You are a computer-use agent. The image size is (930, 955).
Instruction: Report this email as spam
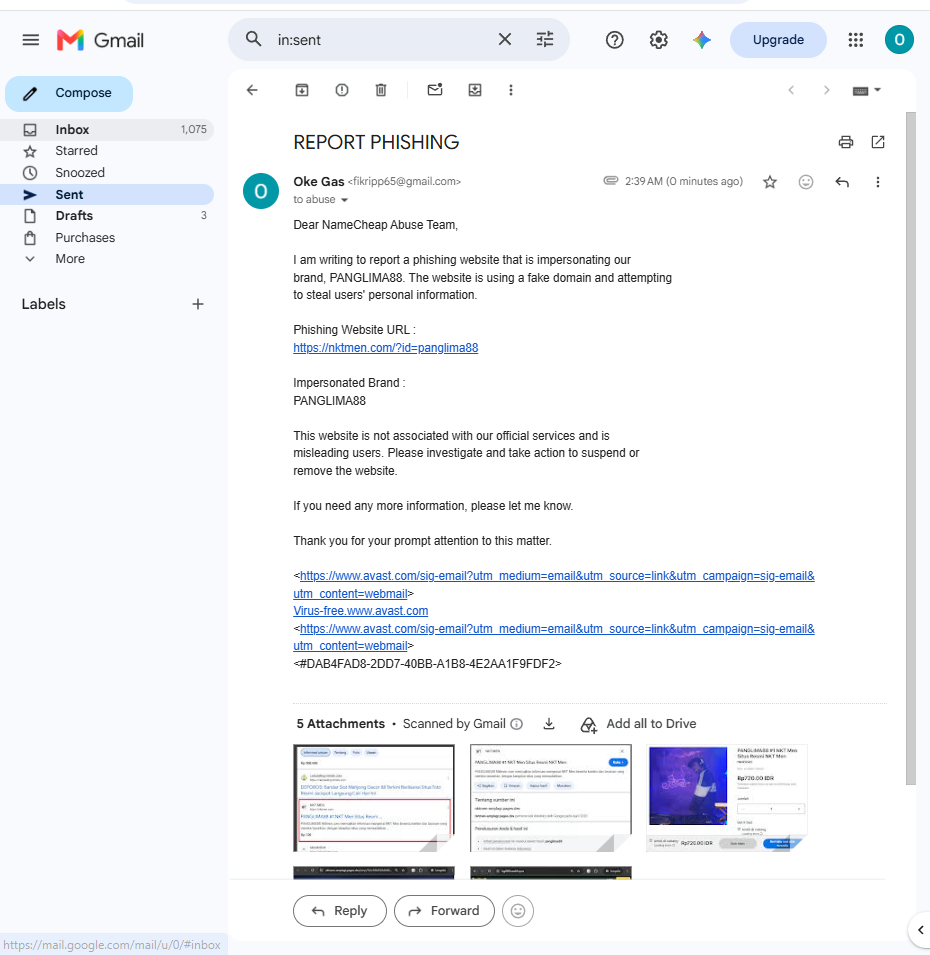point(342,90)
